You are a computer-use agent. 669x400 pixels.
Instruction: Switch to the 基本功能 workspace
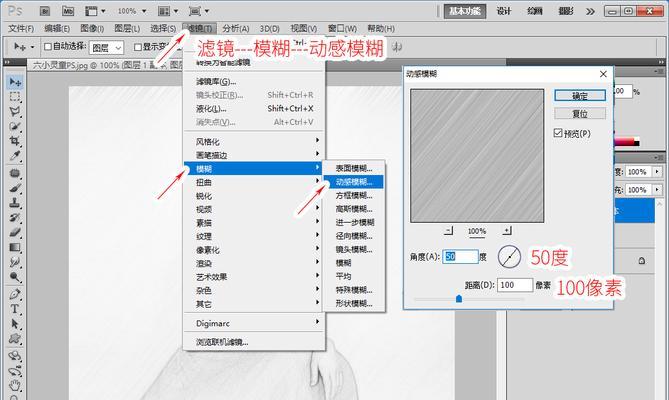click(x=465, y=11)
